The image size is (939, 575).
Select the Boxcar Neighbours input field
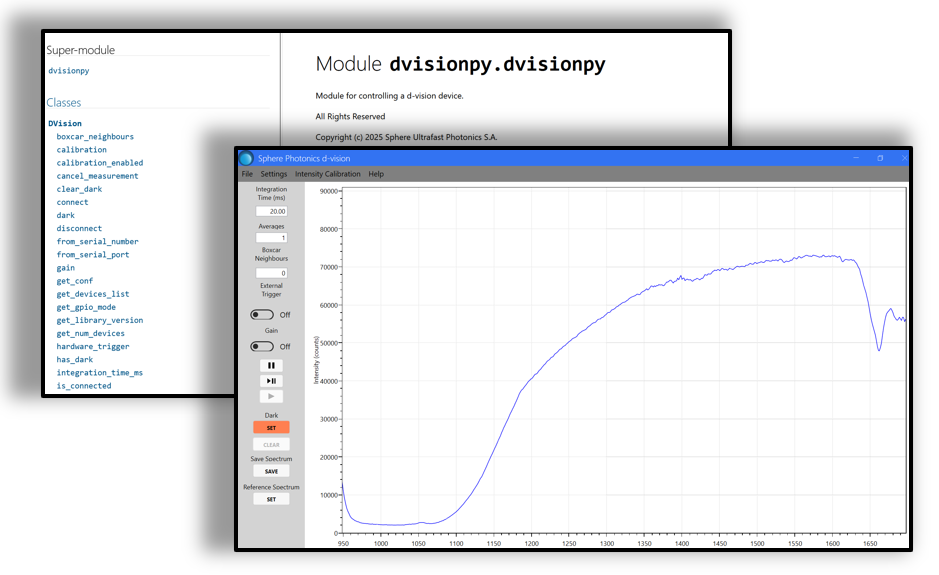(x=271, y=273)
